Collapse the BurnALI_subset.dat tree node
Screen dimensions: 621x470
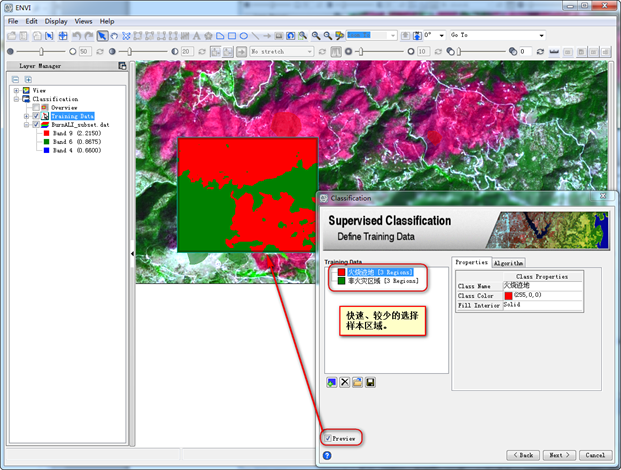[26, 124]
